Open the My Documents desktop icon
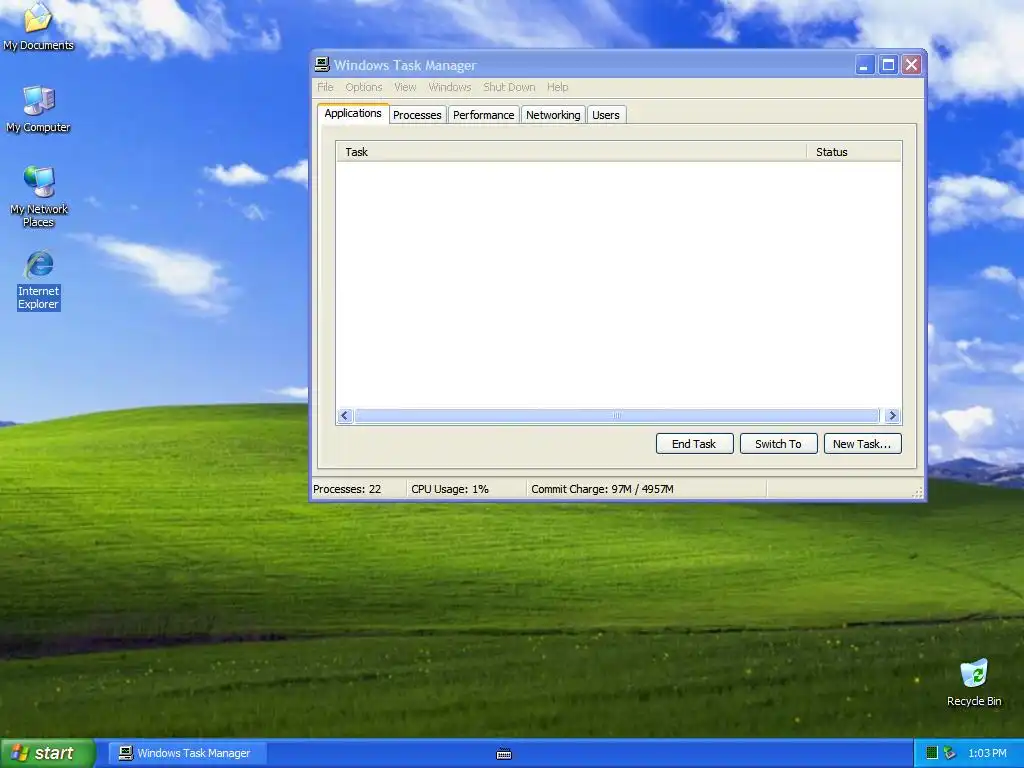Screen dimensions: 1024x768 38,26
